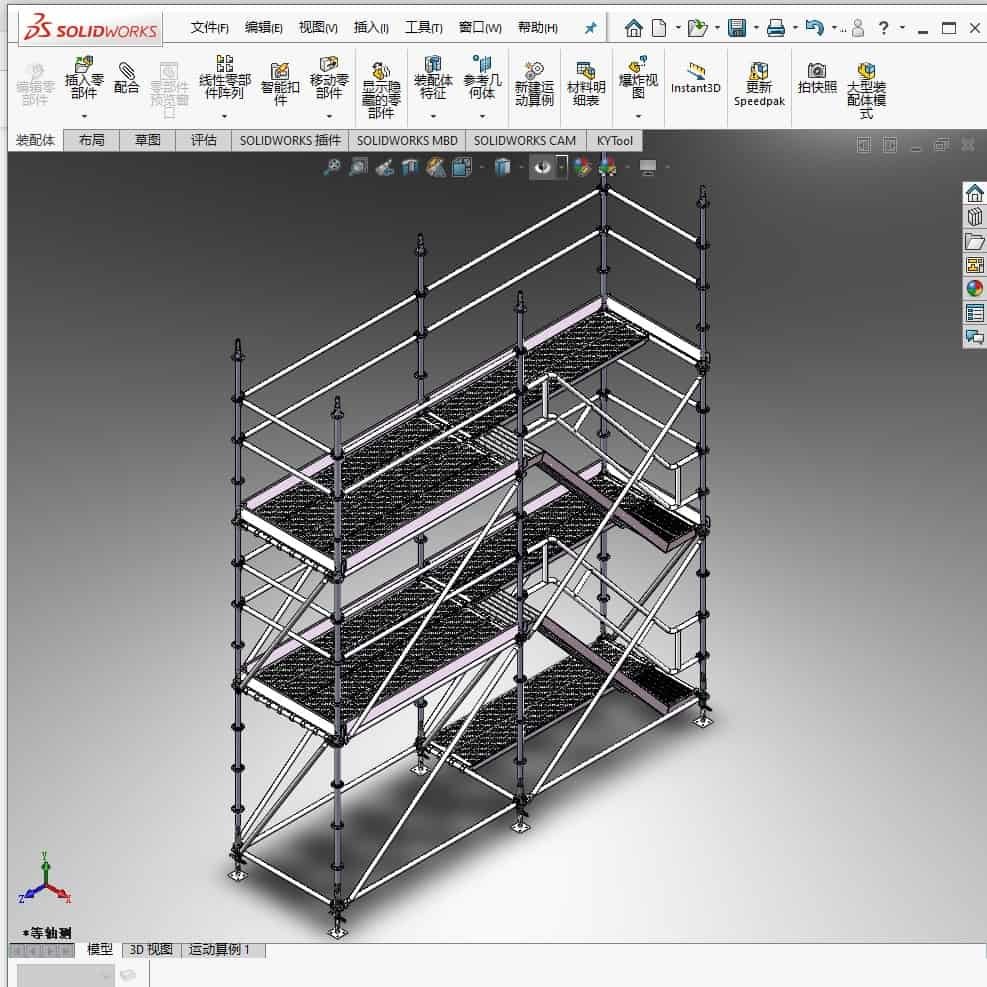987x987 pixels.
Task: Expand Linear Component Pattern dropdown arrow
Action: (x=225, y=116)
